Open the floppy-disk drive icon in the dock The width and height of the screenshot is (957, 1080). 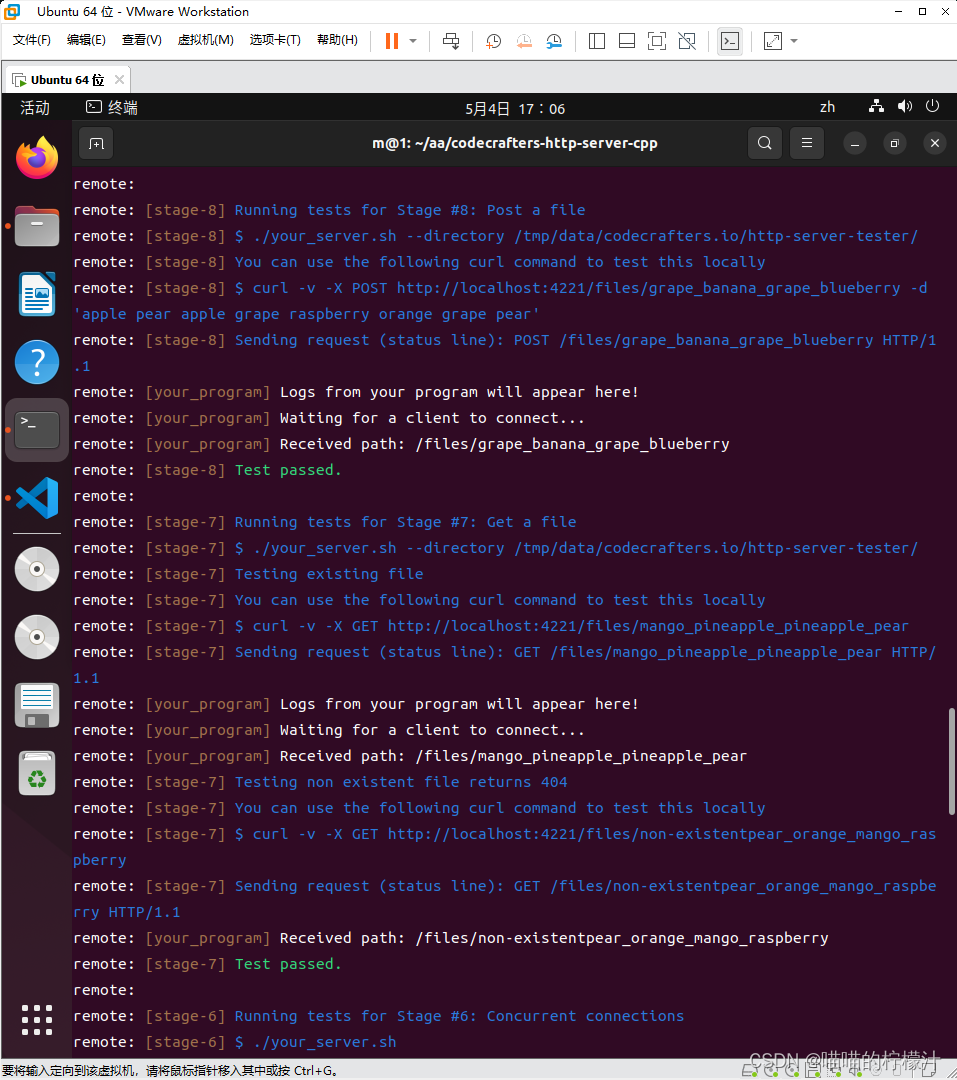(x=37, y=705)
